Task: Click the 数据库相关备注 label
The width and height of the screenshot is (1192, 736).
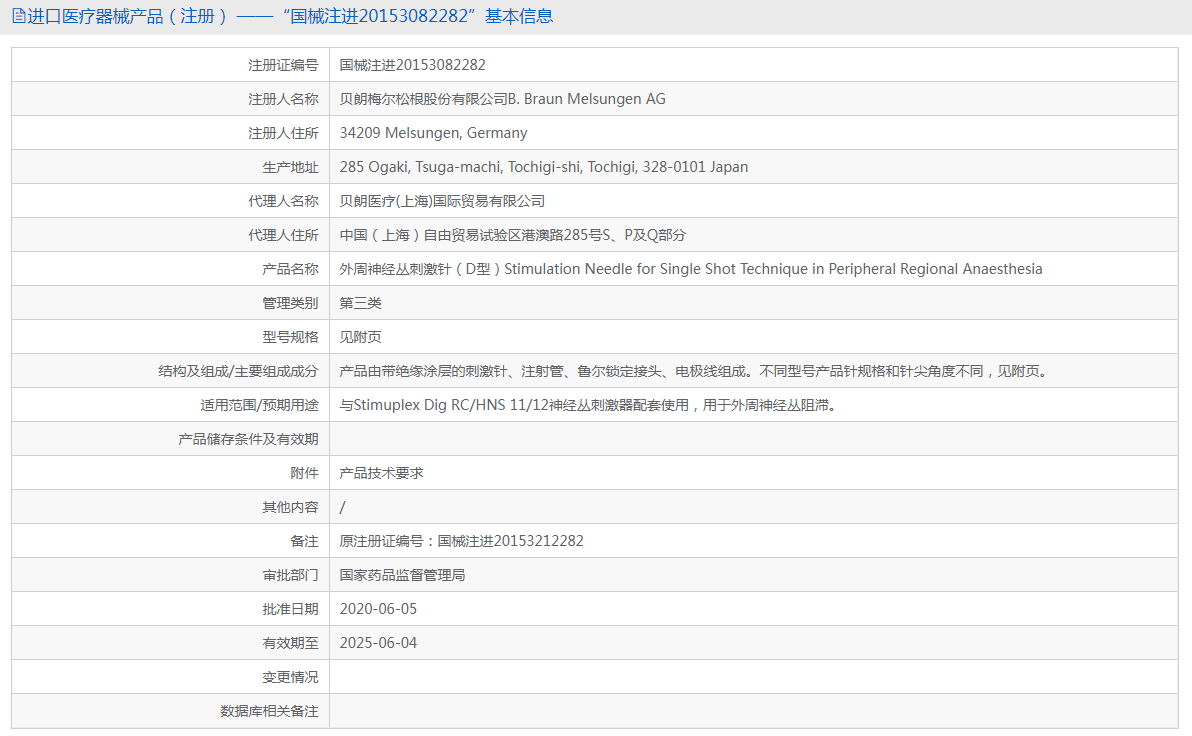Action: [x=269, y=712]
